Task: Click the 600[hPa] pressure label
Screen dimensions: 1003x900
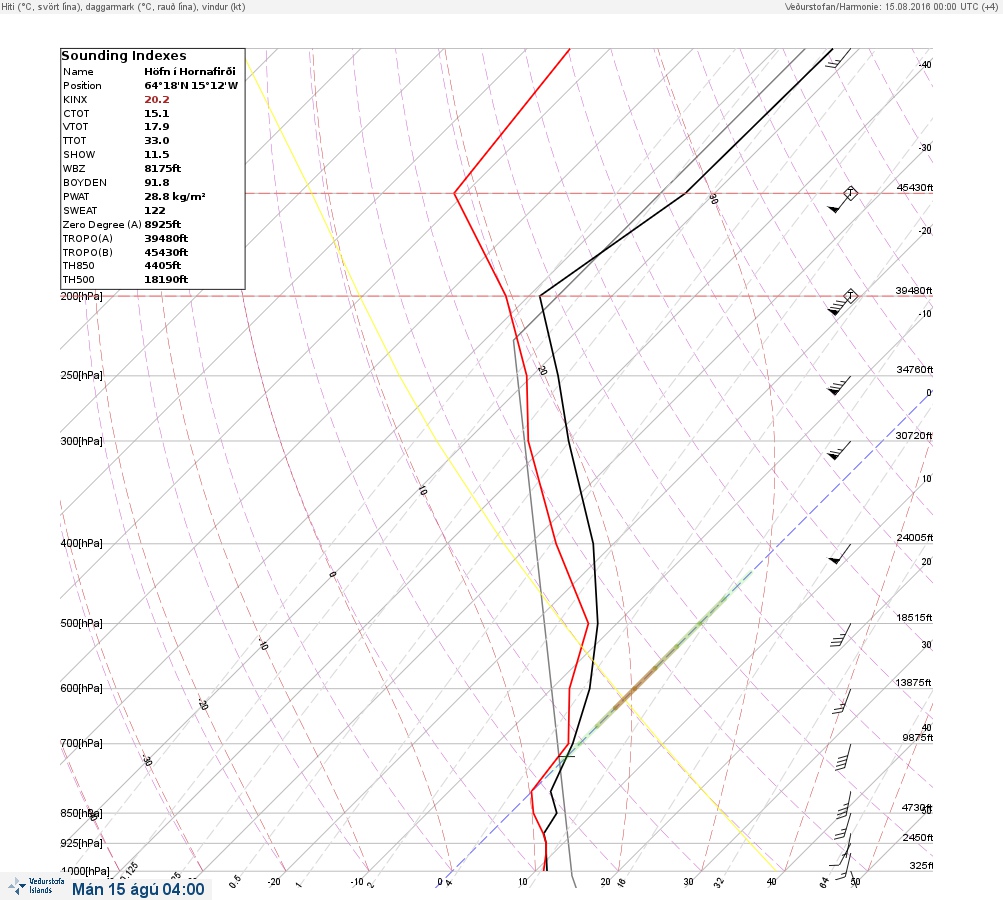Action: 81,688
